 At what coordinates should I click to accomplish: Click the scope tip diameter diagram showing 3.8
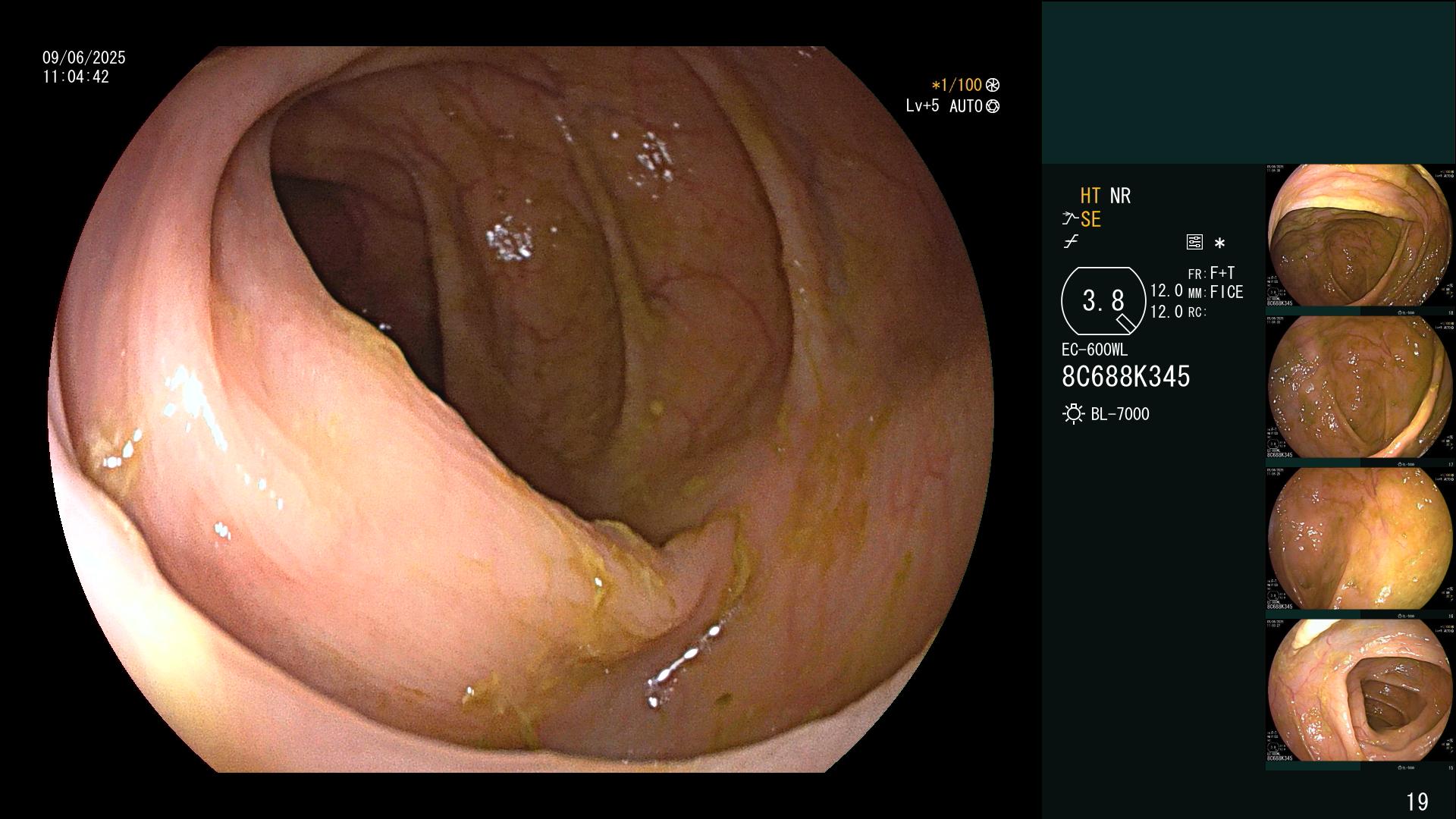click(1103, 301)
